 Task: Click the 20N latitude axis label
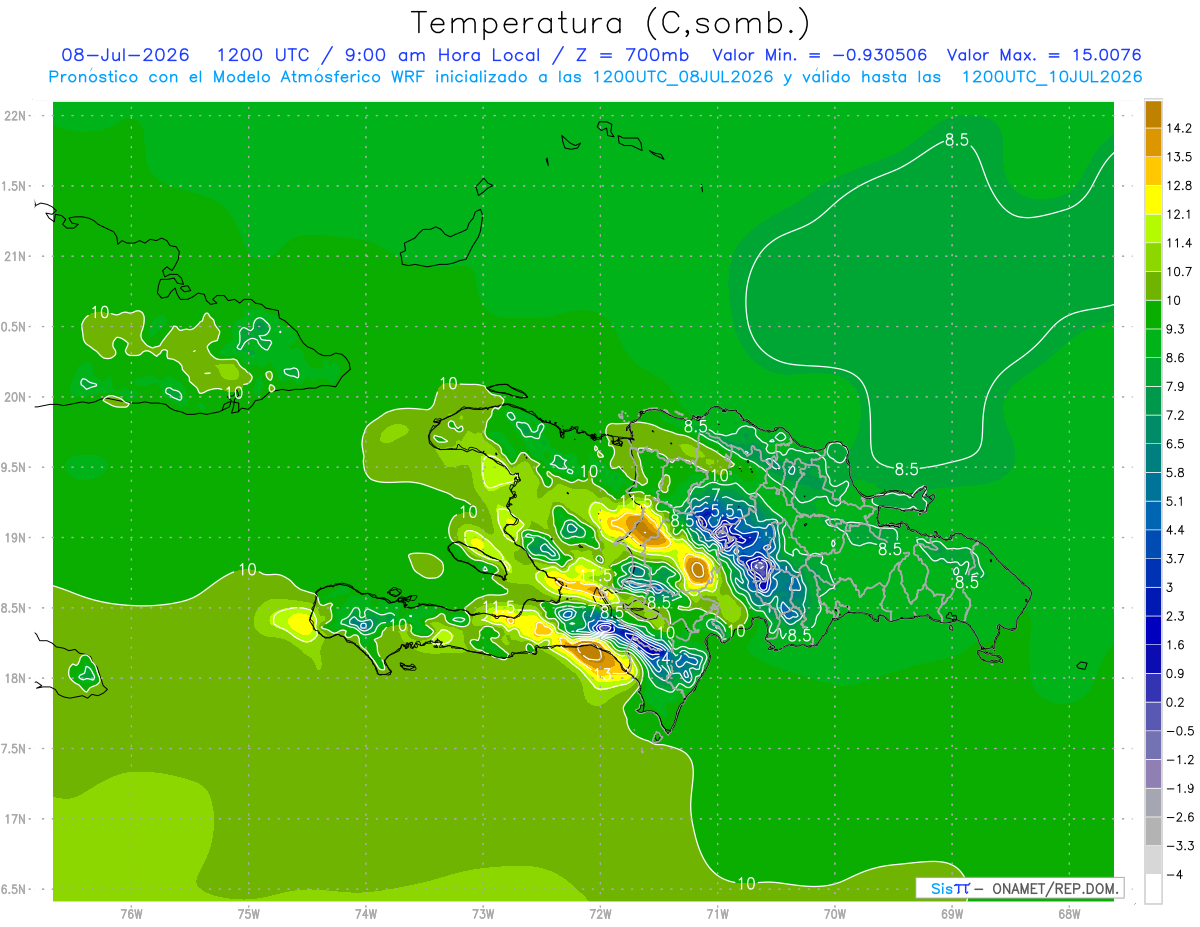[16, 397]
